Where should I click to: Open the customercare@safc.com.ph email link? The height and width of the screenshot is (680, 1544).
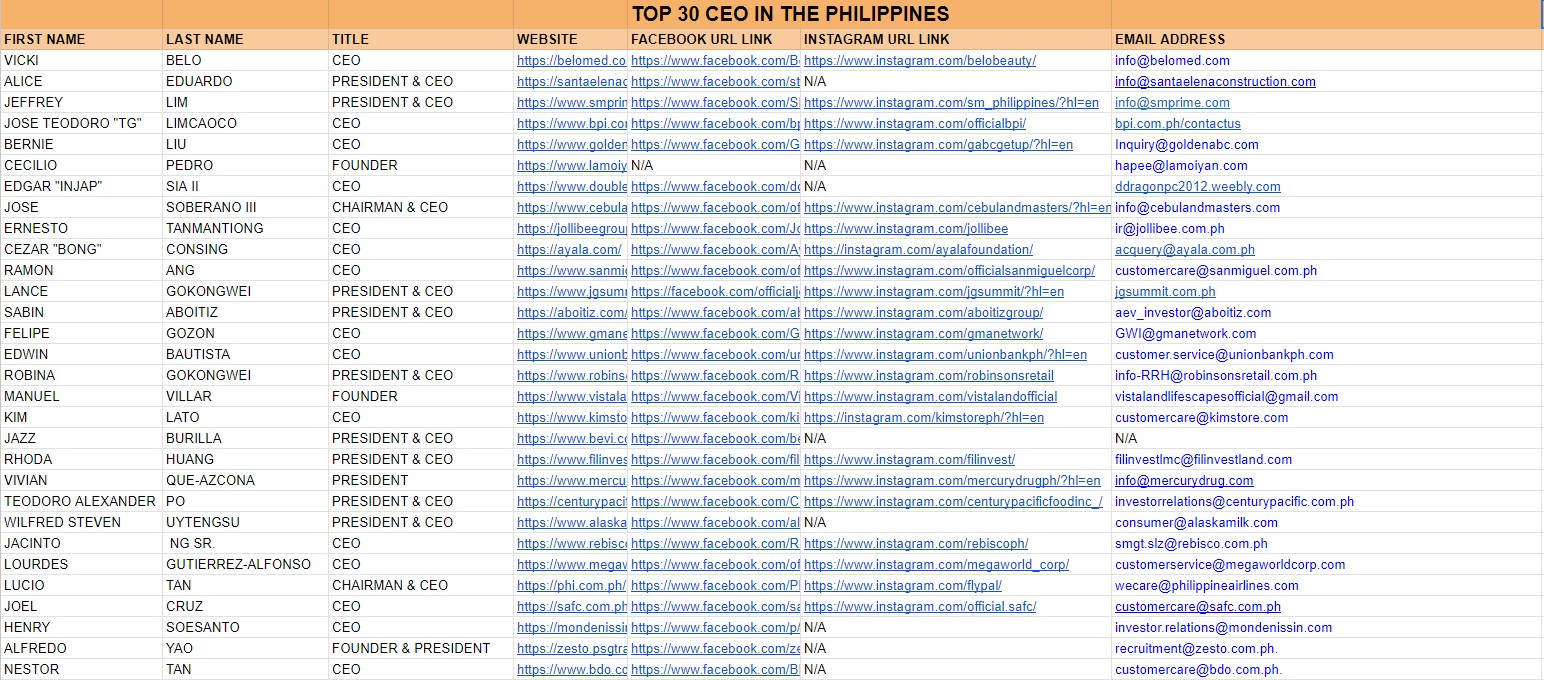[1198, 607]
